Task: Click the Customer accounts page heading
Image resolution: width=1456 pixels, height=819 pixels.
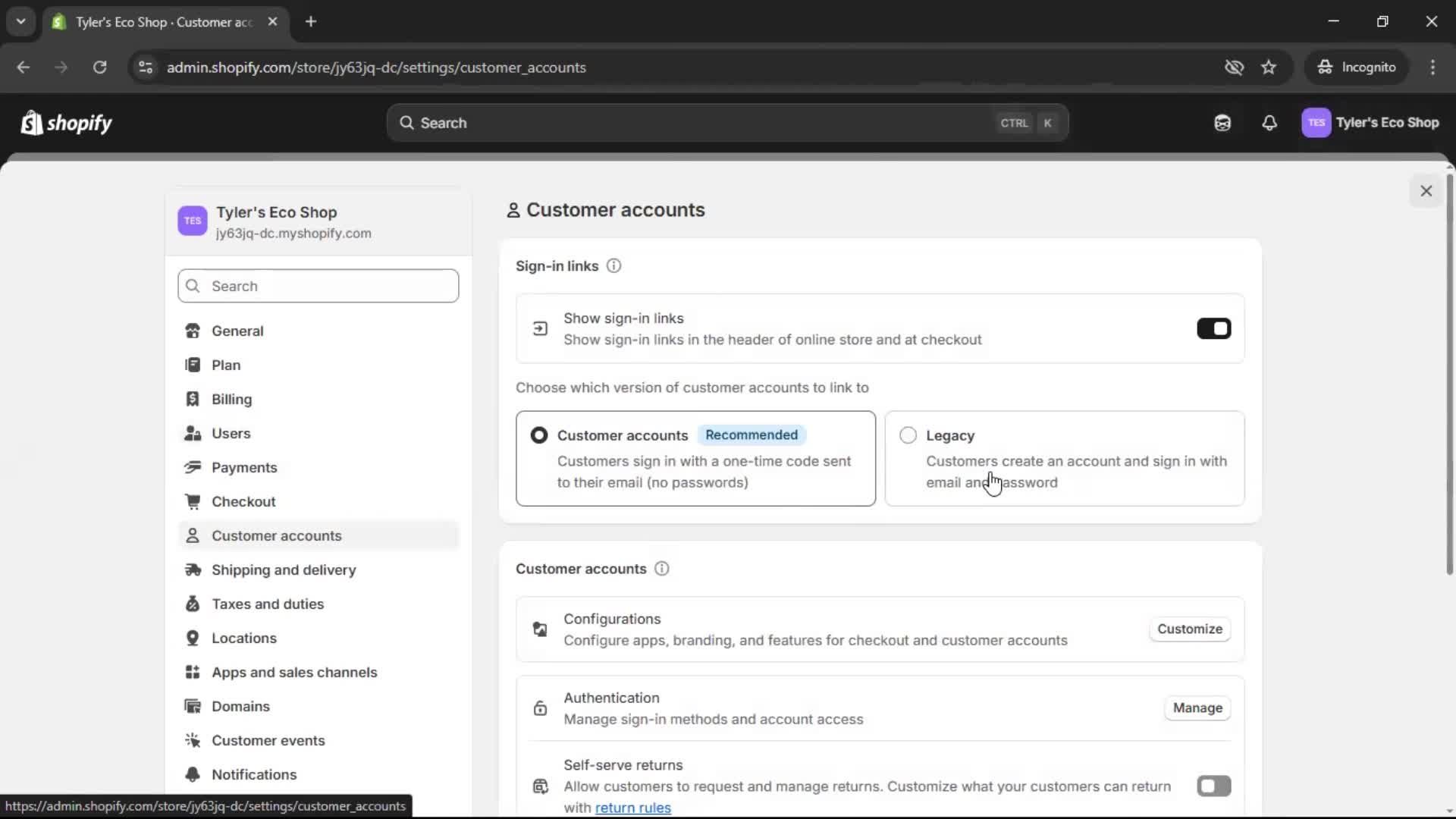Action: coord(615,210)
